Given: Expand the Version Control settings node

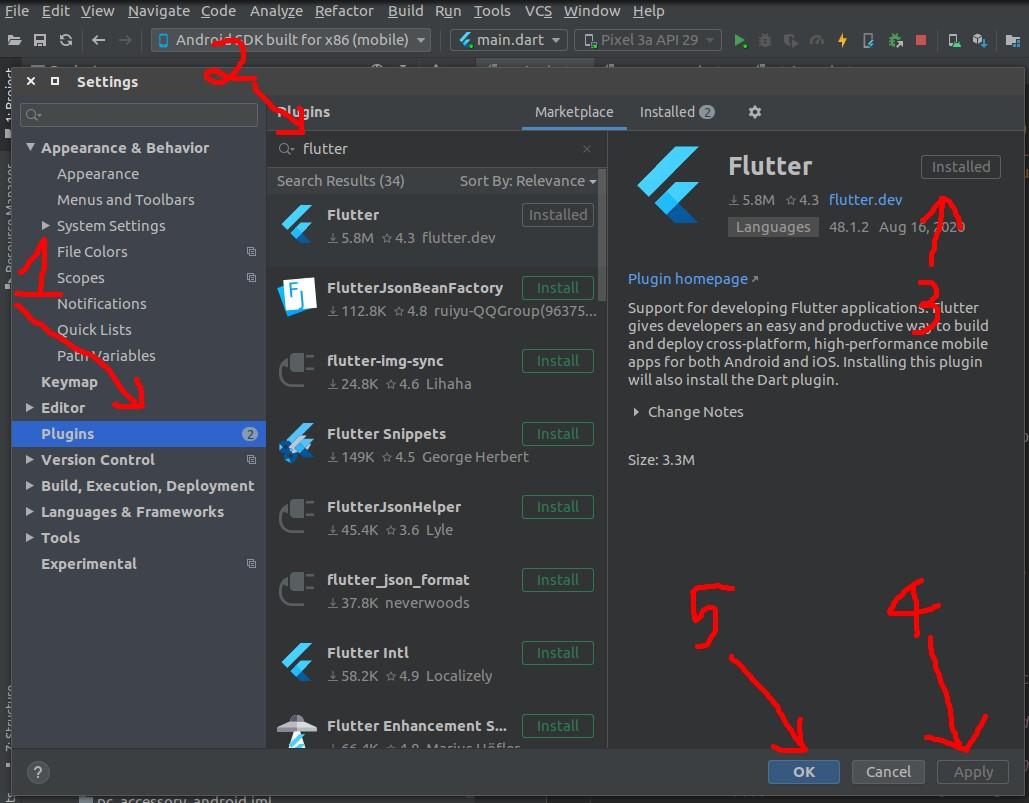Looking at the screenshot, I should [30, 459].
